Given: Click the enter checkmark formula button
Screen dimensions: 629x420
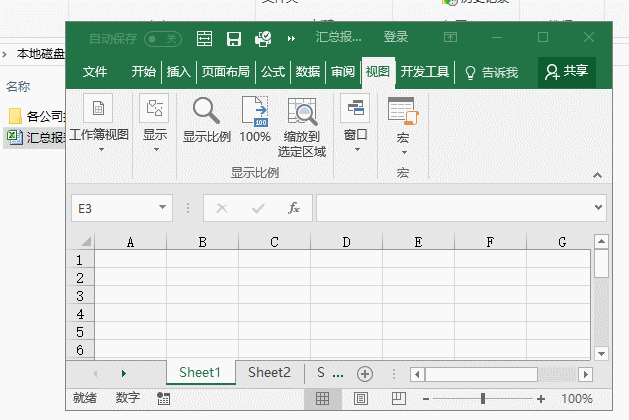Looking at the screenshot, I should tap(258, 208).
